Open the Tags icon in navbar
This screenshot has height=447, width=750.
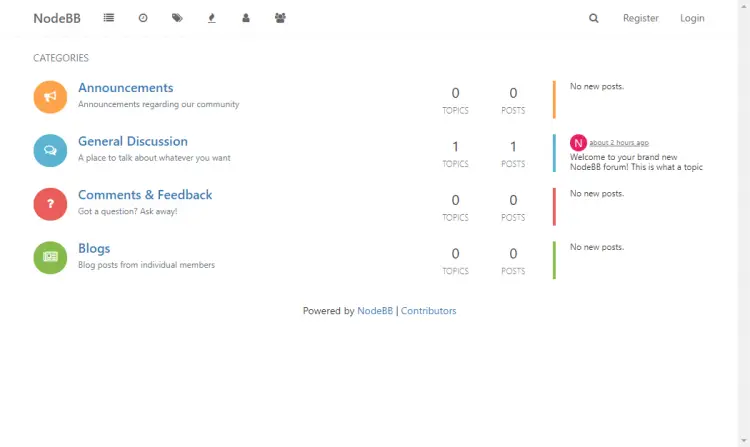[177, 18]
